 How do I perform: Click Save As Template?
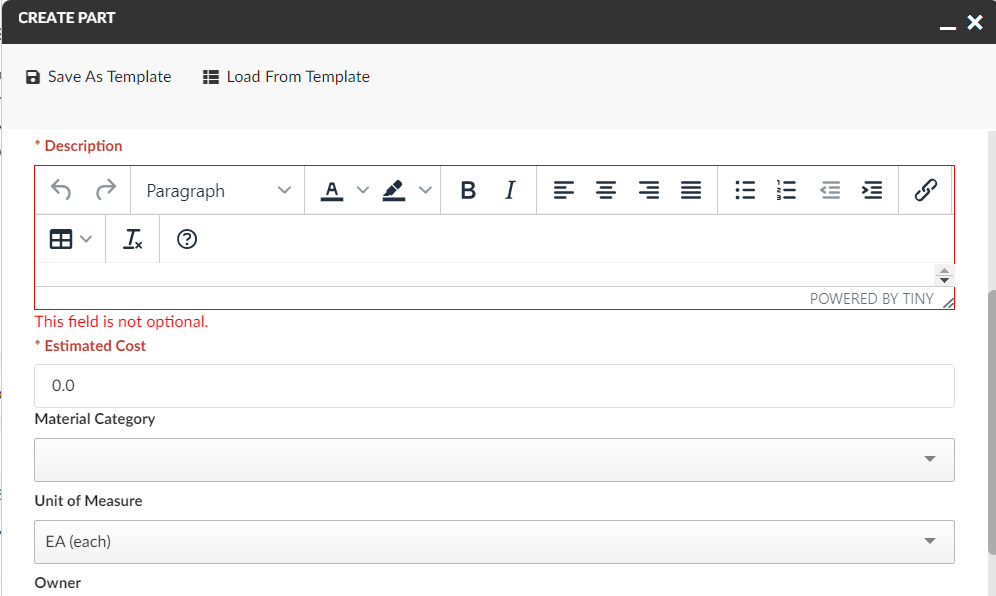pos(98,77)
